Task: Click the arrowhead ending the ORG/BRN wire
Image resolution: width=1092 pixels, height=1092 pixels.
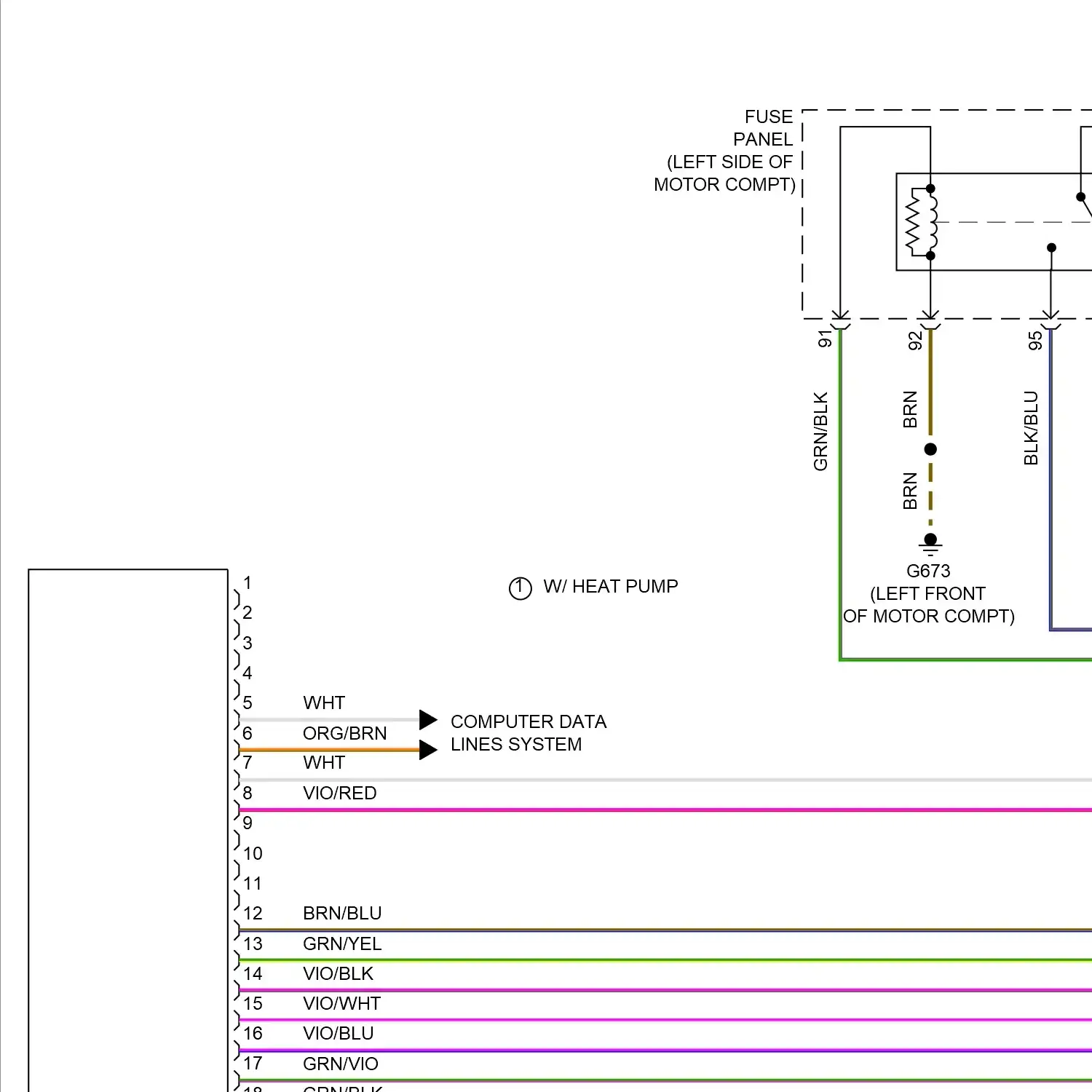Action: tap(429, 750)
